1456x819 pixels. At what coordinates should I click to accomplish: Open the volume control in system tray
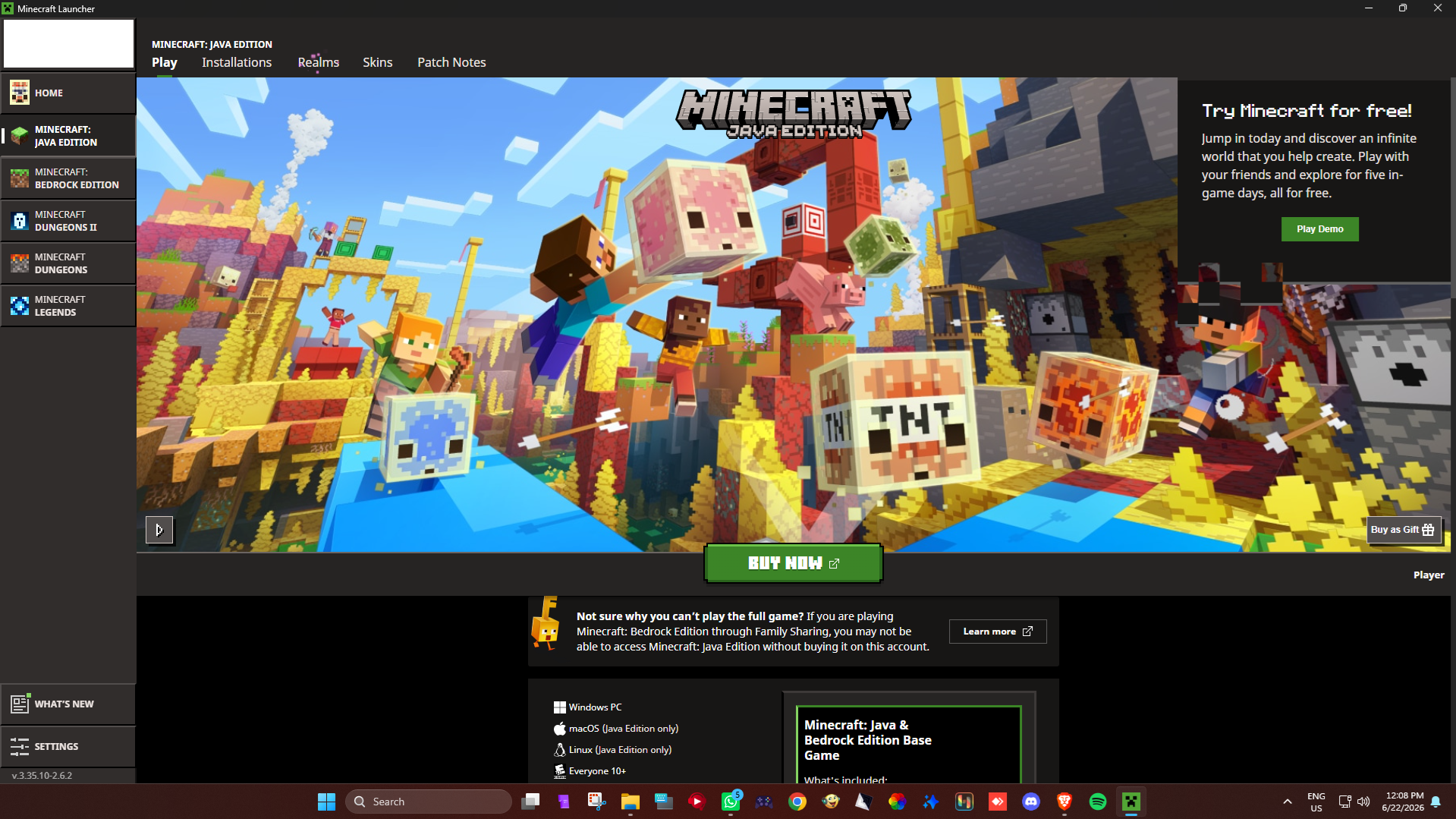coord(1364,802)
